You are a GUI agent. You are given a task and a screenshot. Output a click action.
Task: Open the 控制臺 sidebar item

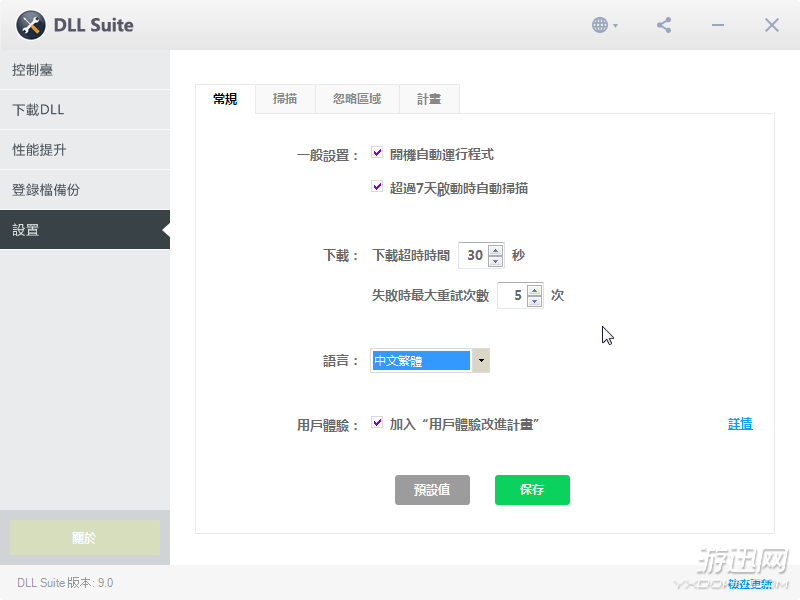[x=85, y=70]
